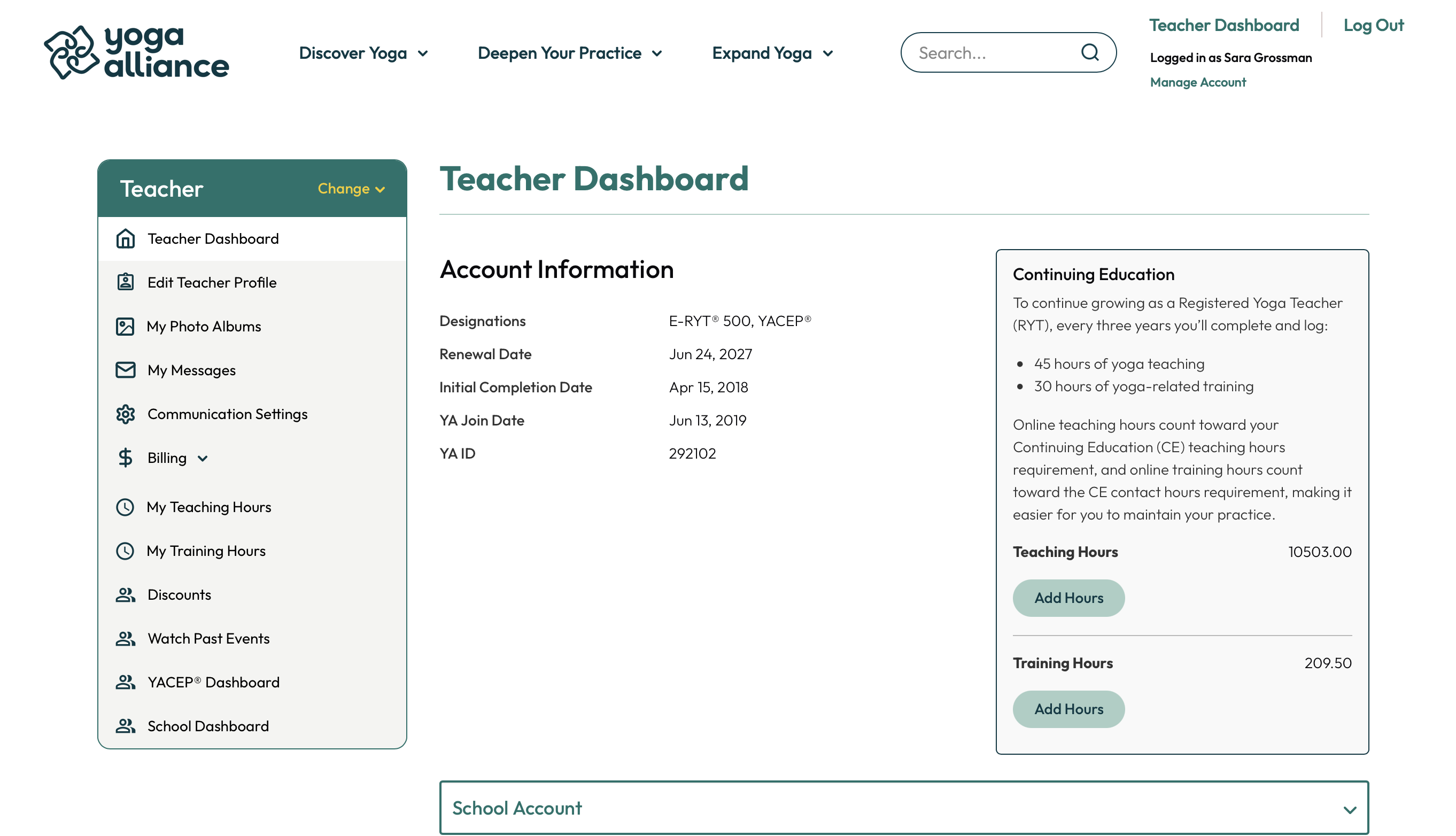Click the search magnifier icon

pos(1089,53)
